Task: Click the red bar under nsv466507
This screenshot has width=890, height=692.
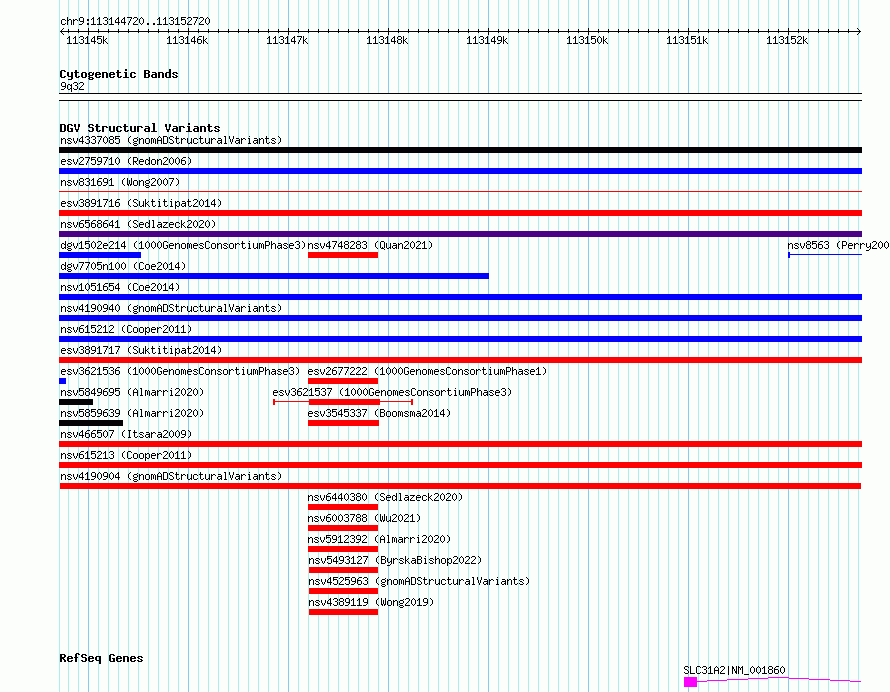Action: 460,444
